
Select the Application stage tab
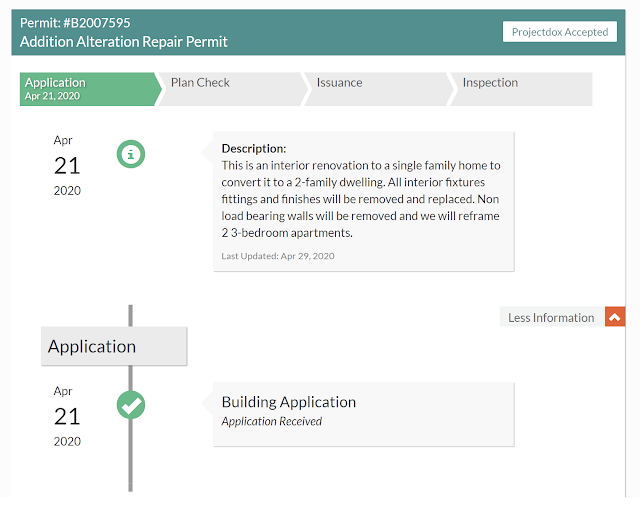tap(91, 89)
